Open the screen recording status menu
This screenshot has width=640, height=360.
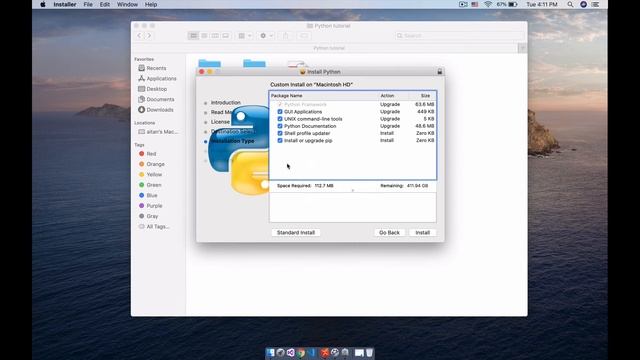click(463, 4)
